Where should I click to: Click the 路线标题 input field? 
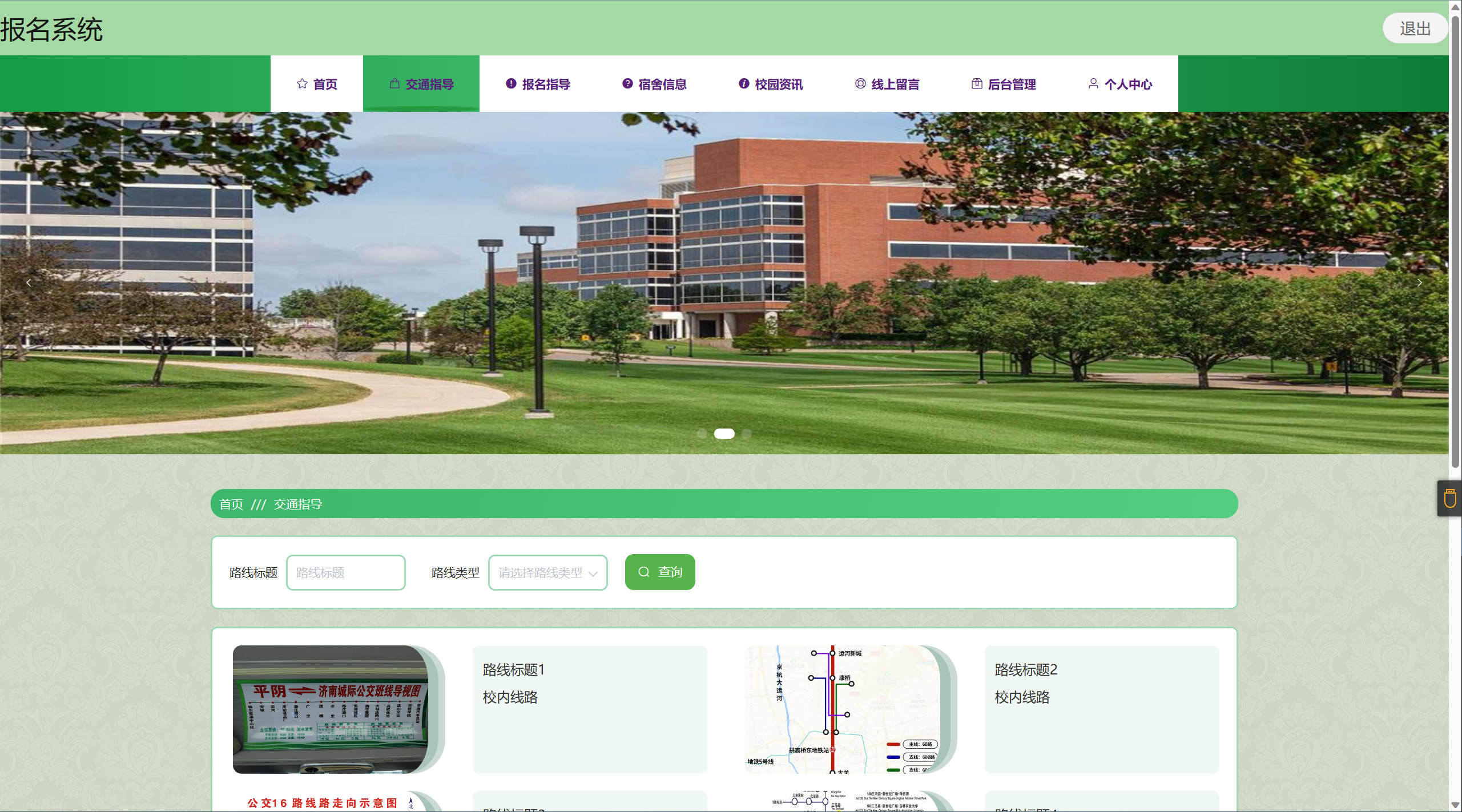pos(346,572)
